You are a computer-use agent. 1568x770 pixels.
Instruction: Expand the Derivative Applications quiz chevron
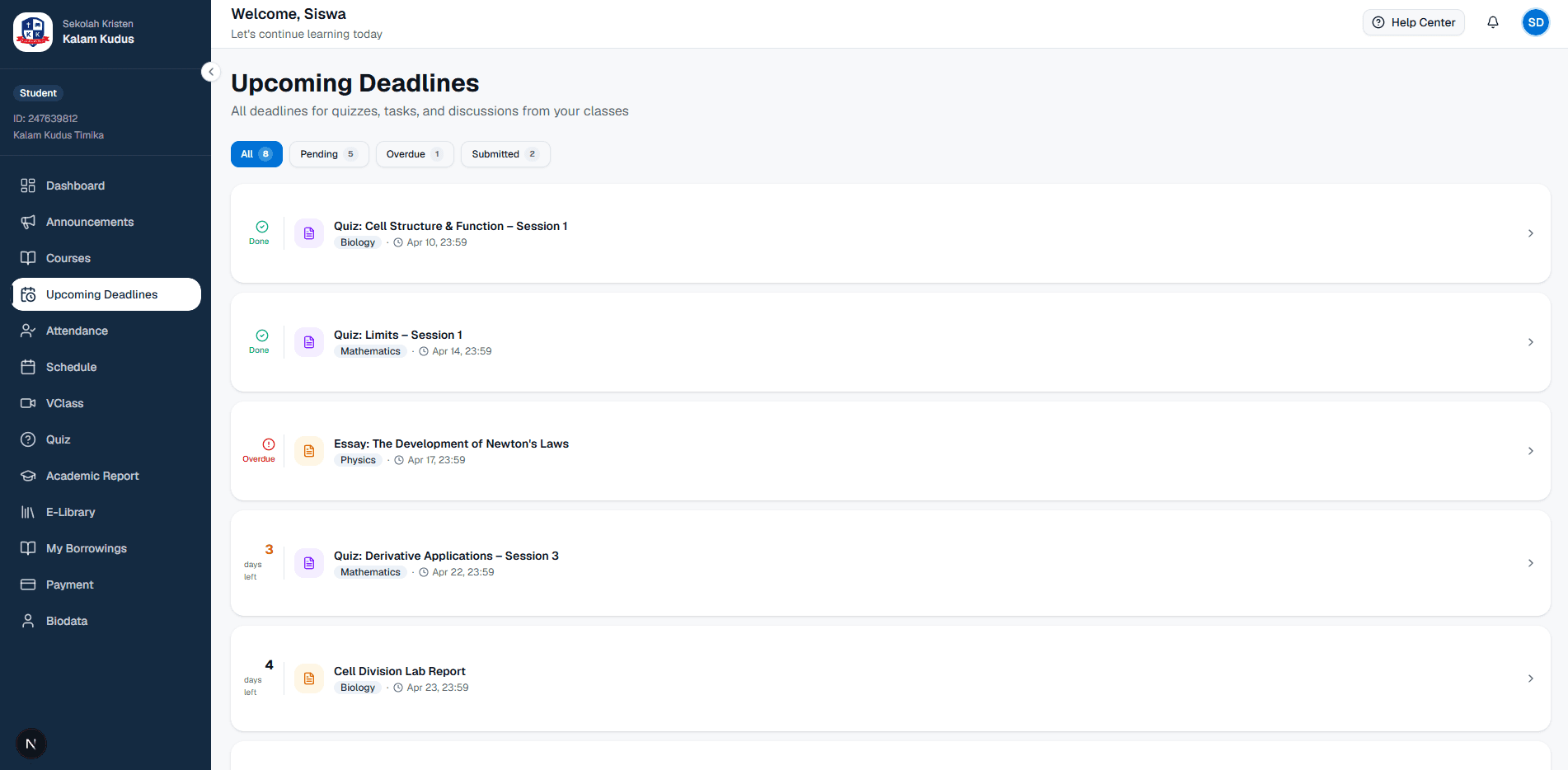point(1531,563)
